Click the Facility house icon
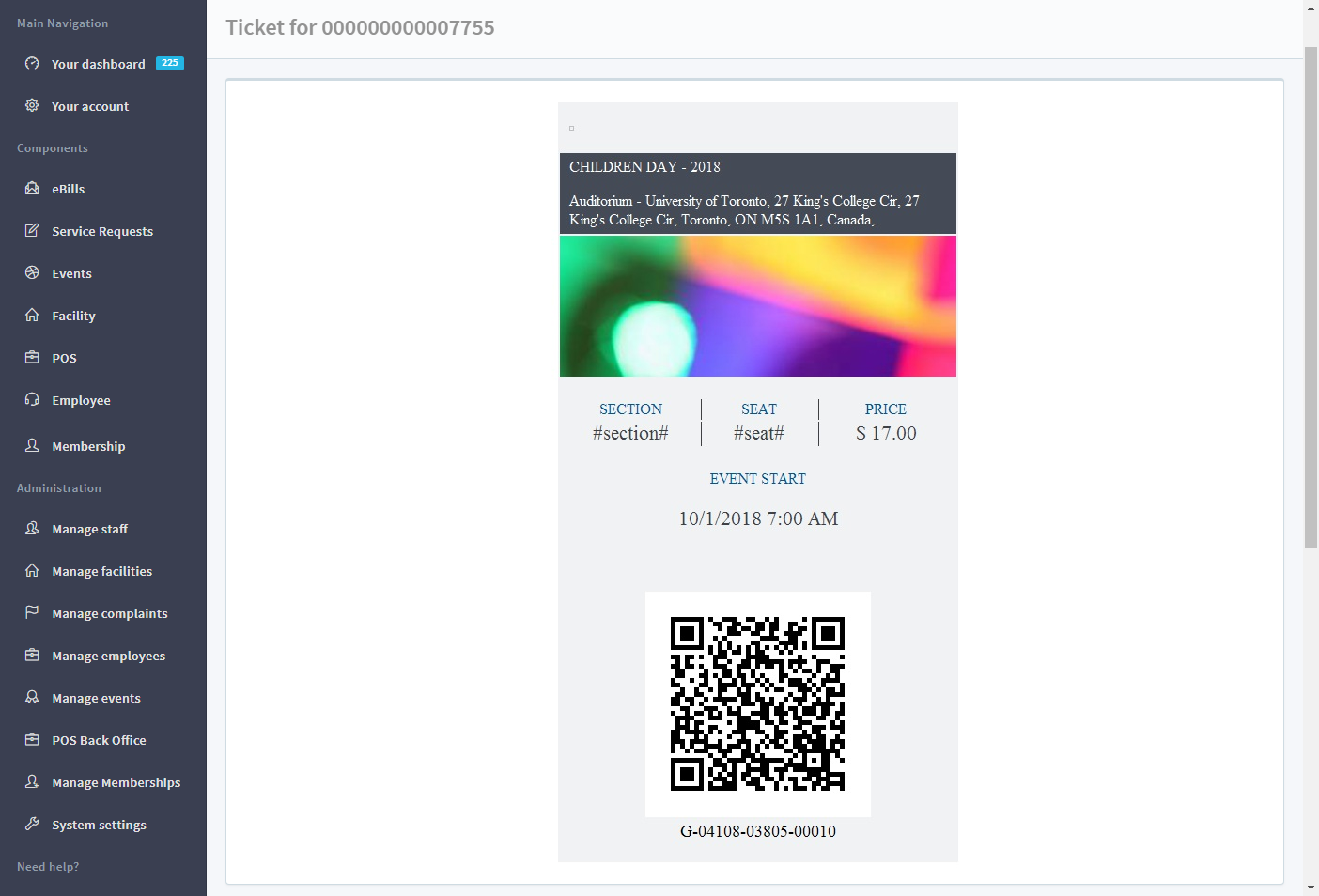Viewport: 1319px width, 896px height. click(x=32, y=315)
